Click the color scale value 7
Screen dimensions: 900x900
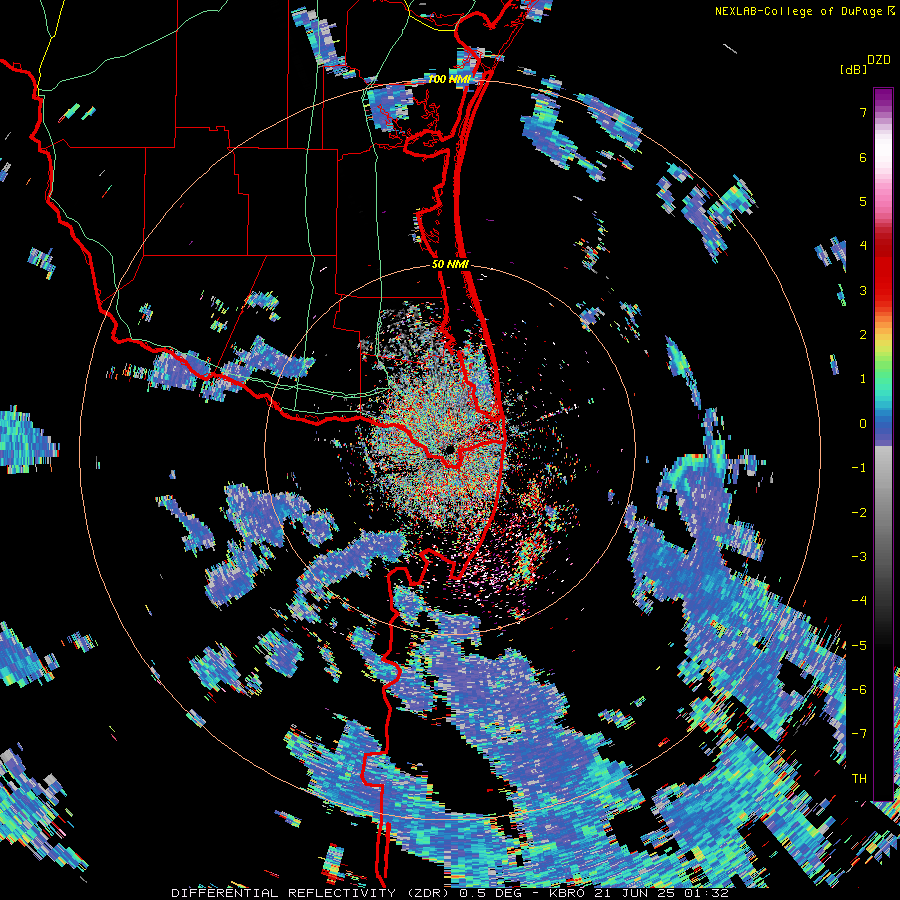pos(863,112)
